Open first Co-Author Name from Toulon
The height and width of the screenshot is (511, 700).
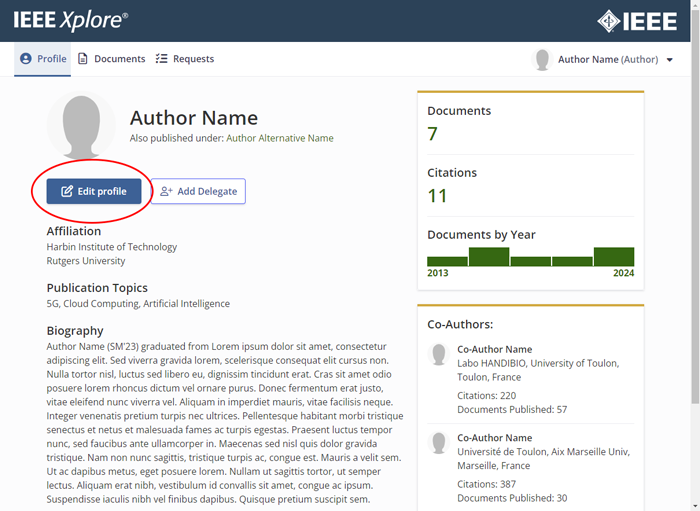click(x=494, y=350)
